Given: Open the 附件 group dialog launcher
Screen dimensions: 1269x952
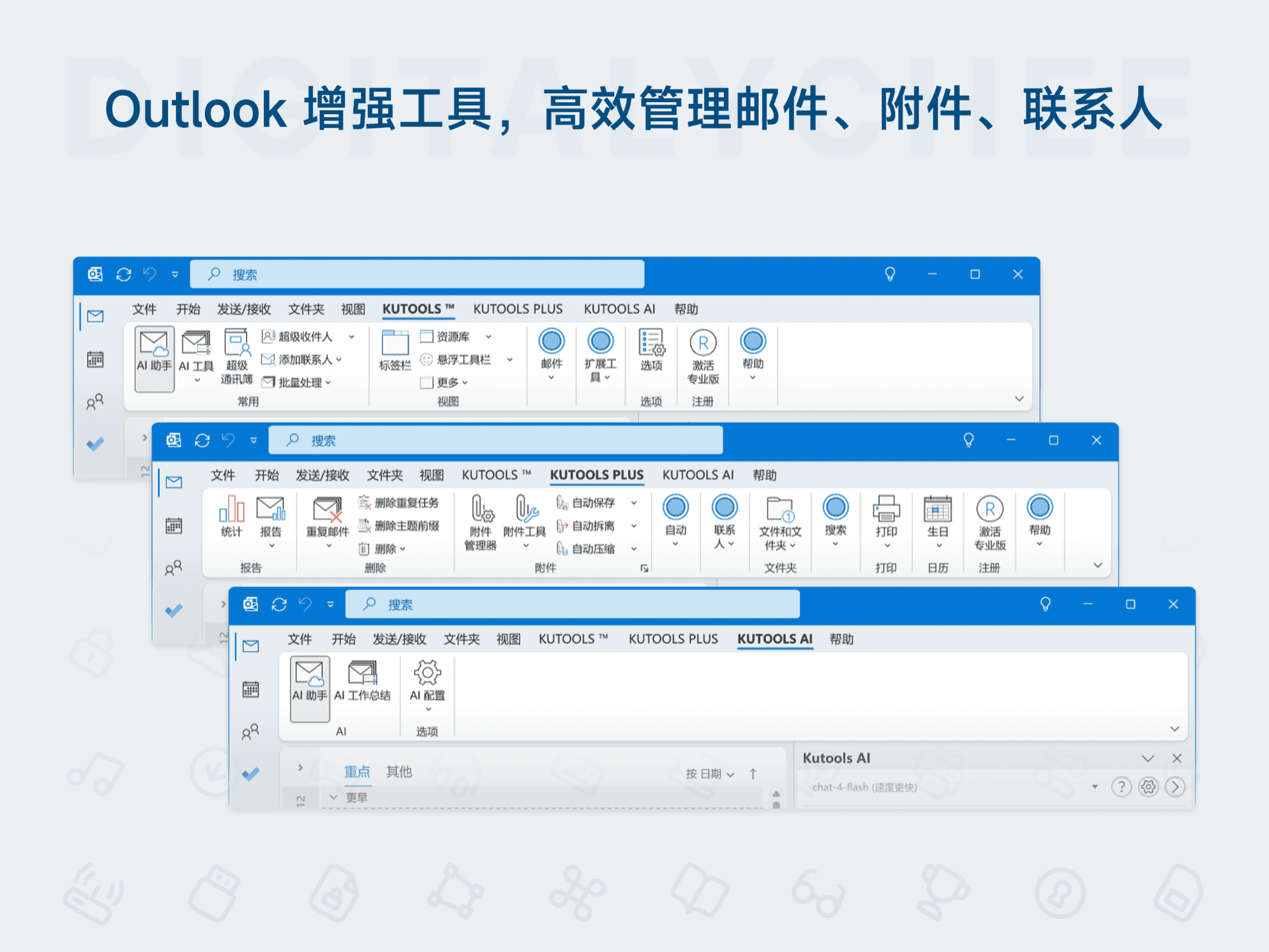Looking at the screenshot, I should click(x=645, y=568).
